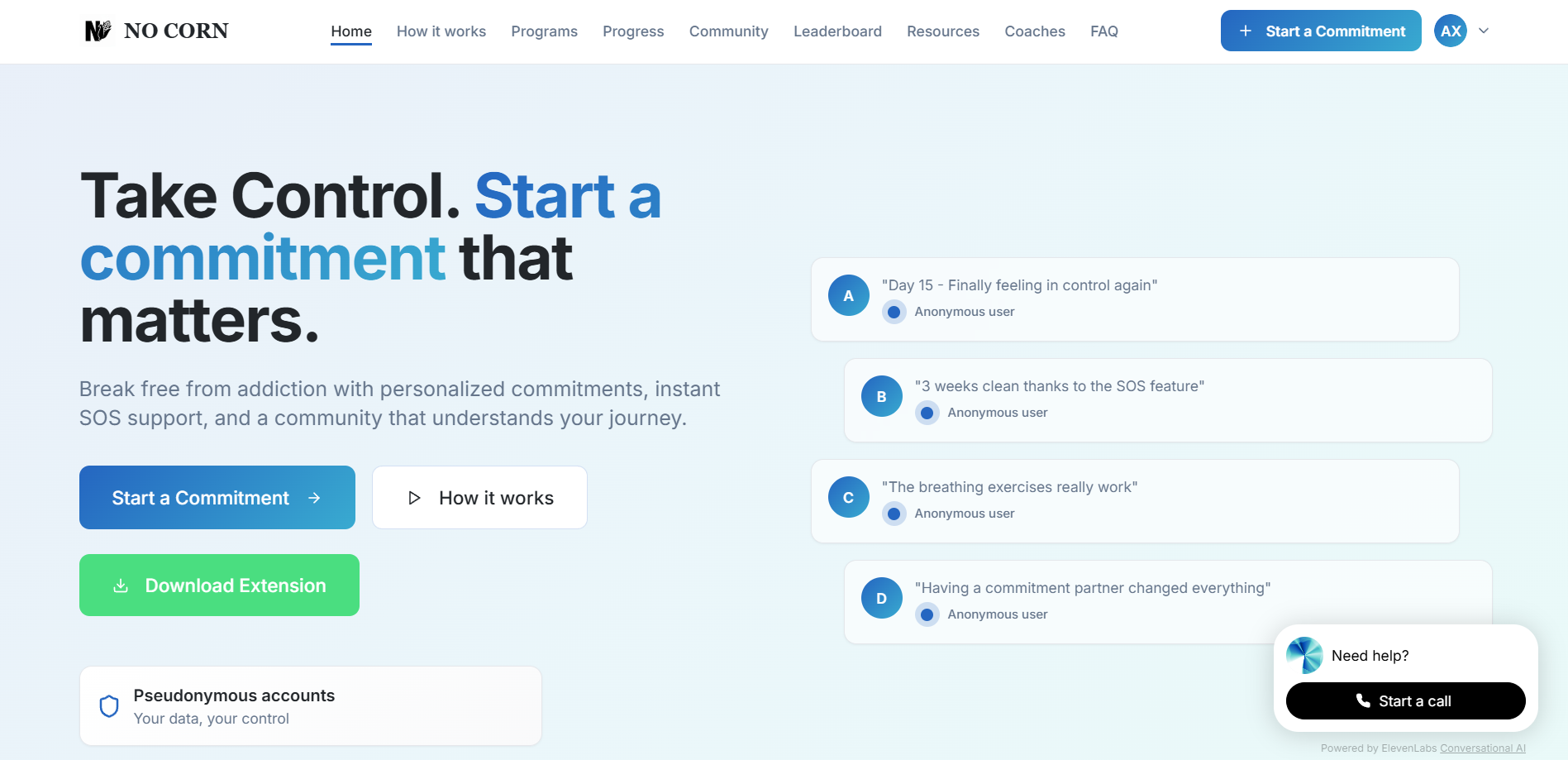Follow the Conversational AI link

(1482, 748)
